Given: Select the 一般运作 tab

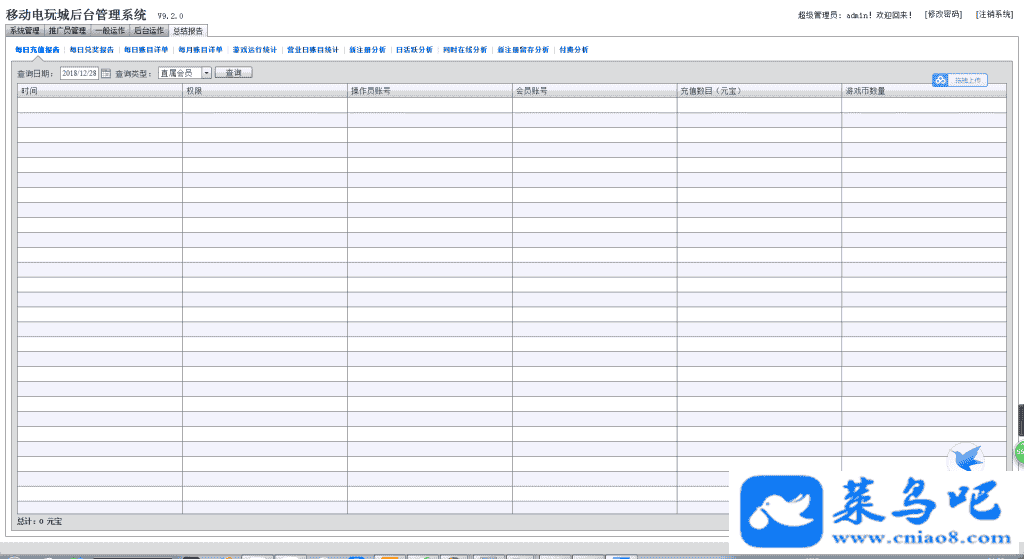Looking at the screenshot, I should 110,31.
